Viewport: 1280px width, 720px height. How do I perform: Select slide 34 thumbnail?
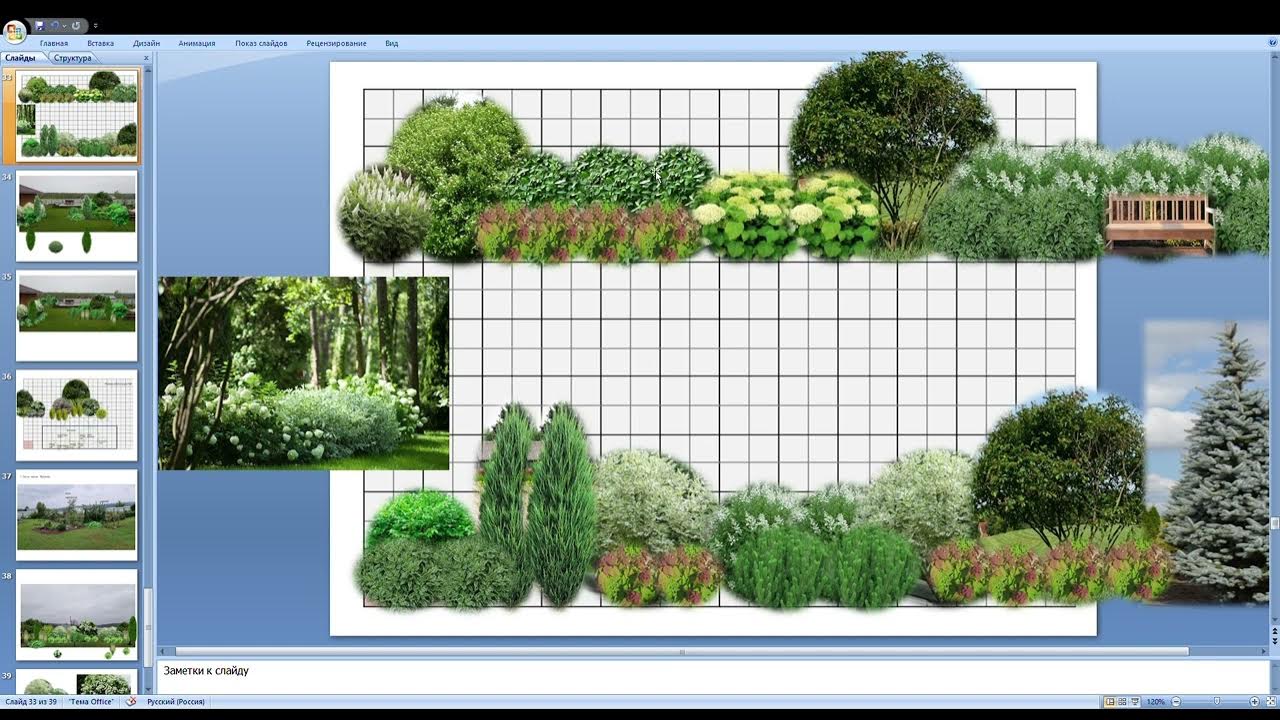(77, 216)
